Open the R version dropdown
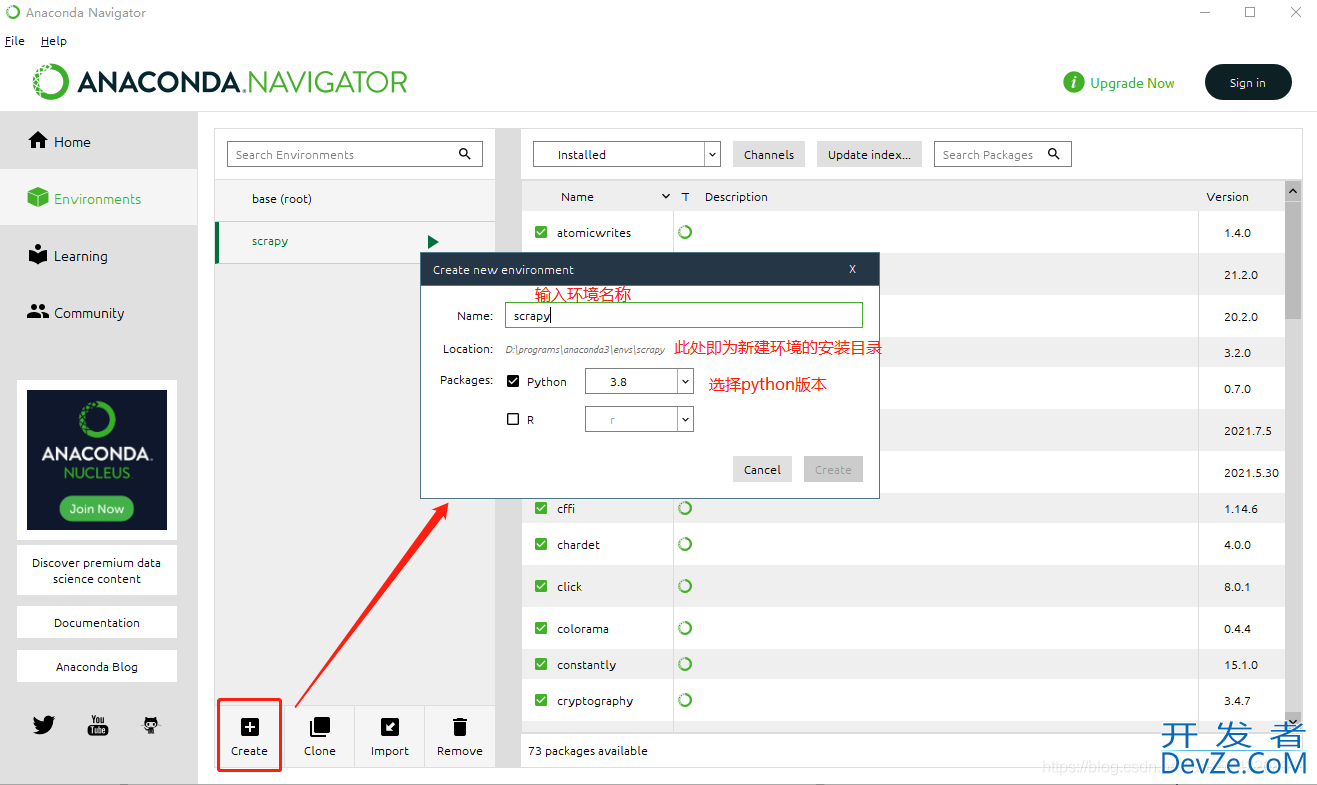 click(639, 419)
